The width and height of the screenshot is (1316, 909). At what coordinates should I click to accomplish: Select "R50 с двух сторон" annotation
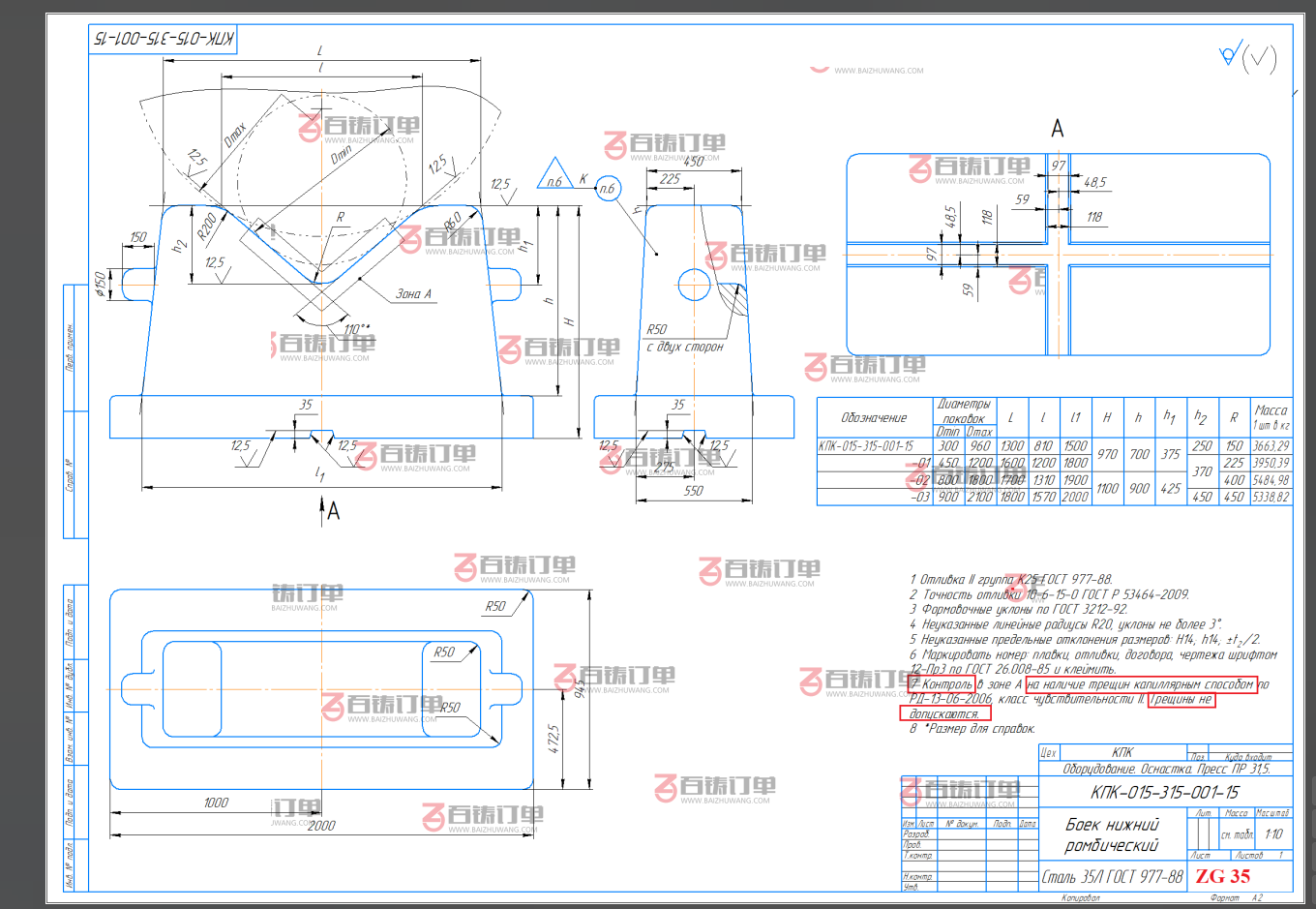[x=684, y=338]
